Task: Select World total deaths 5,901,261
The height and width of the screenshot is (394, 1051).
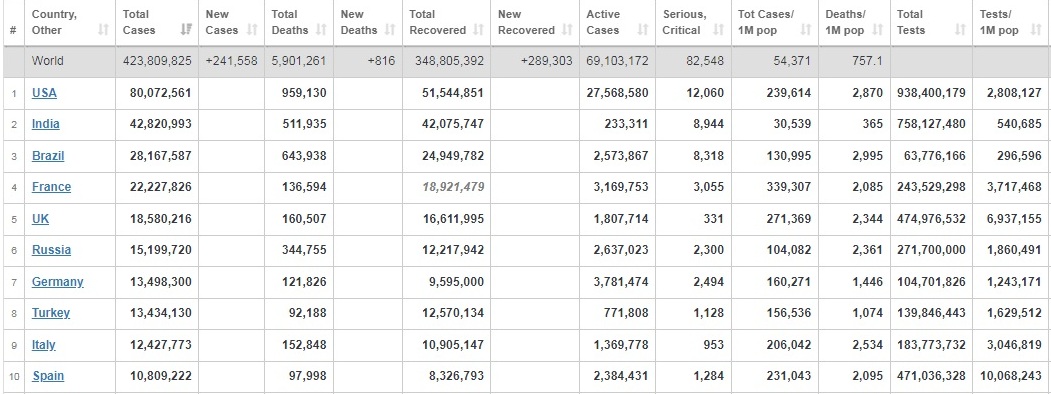Action: click(x=299, y=61)
